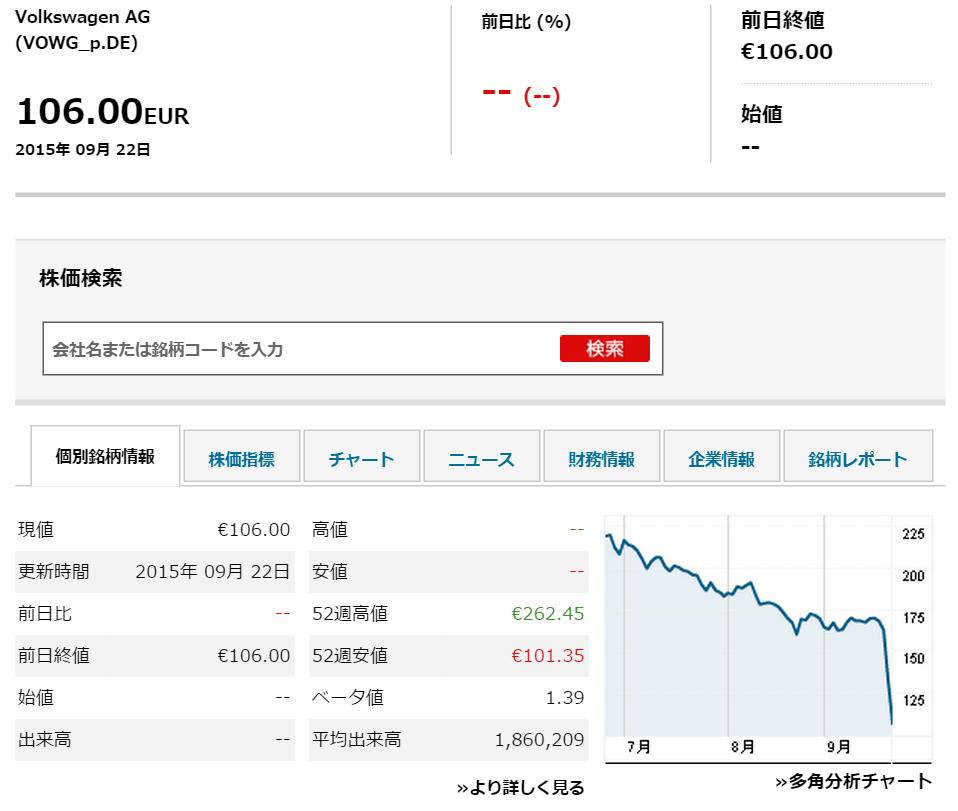Screen dimensions: 958x811
Task: Click the 平均出来高 value 1,860,209
Action: point(539,739)
